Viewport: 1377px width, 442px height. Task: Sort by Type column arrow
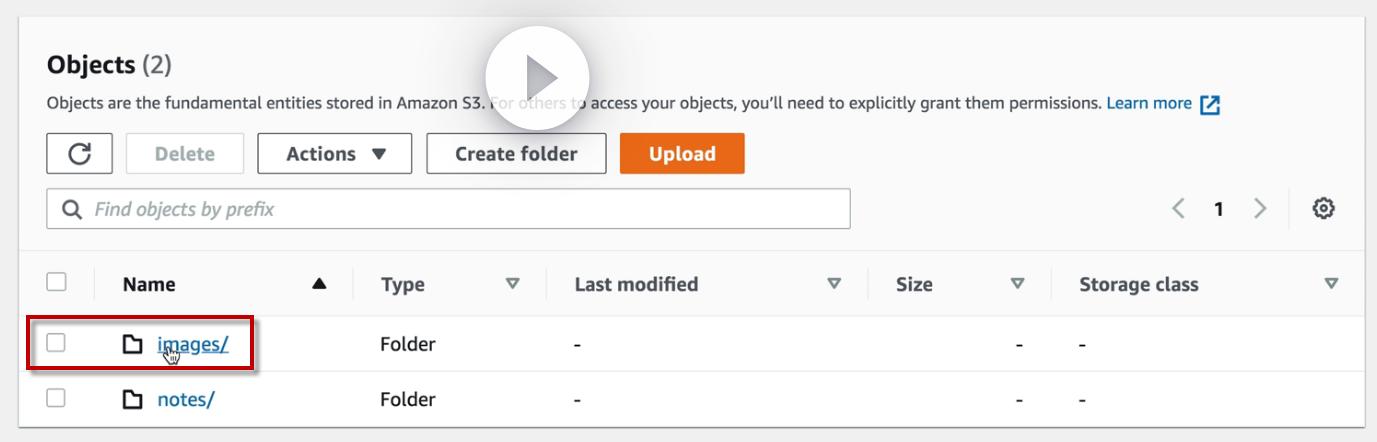[513, 284]
